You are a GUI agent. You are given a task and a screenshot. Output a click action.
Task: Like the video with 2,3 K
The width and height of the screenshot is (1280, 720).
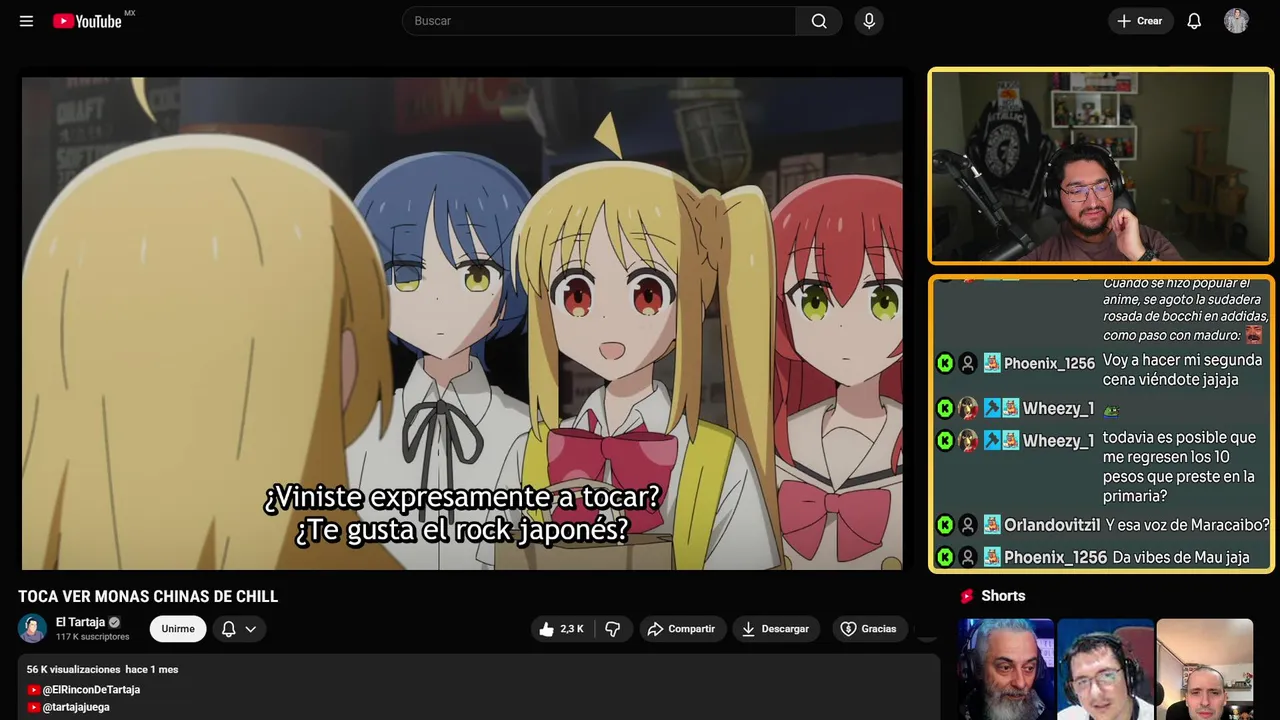pyautogui.click(x=562, y=629)
